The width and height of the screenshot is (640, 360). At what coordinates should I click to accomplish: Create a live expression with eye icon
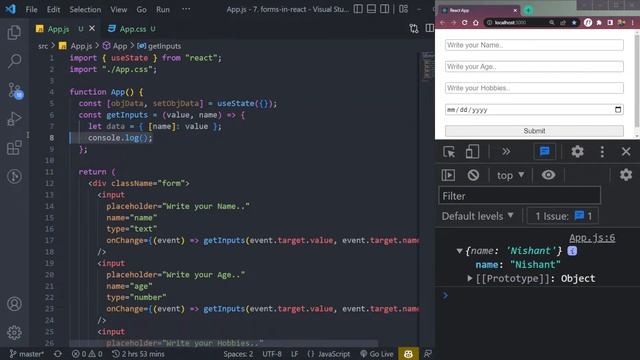(548, 175)
